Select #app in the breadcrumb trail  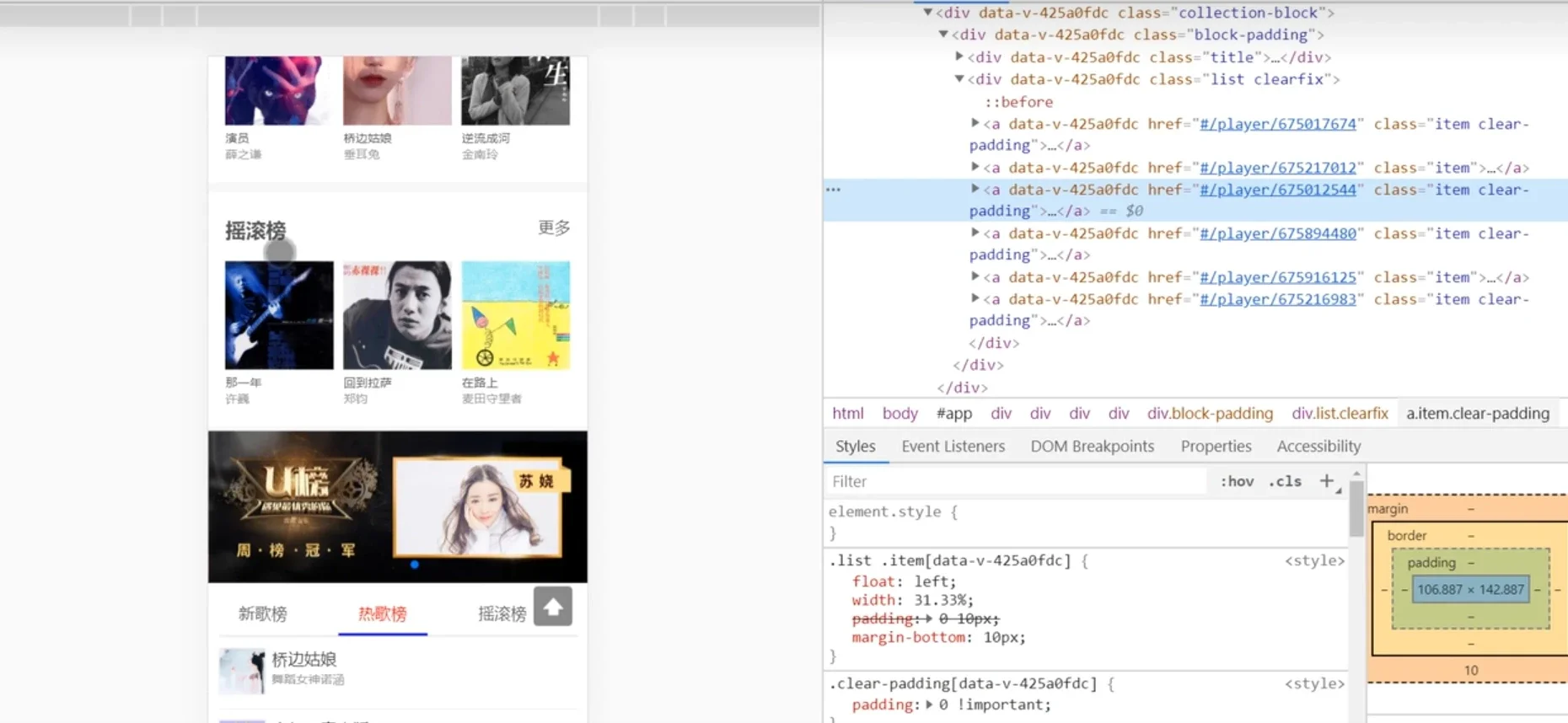(954, 413)
